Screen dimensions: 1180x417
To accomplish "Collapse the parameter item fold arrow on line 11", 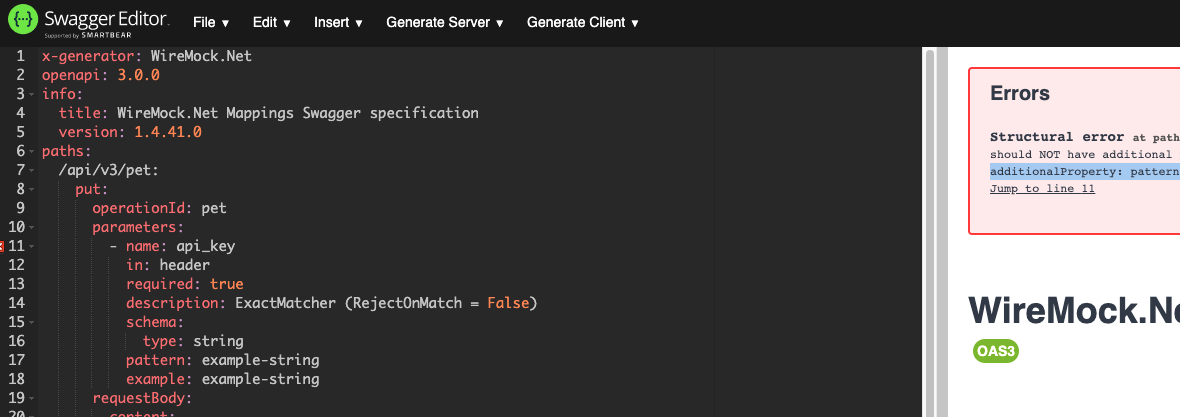I will tap(31, 246).
